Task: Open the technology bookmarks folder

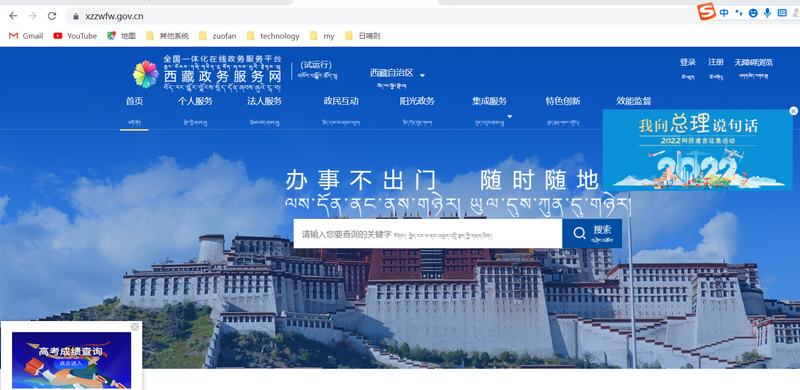Action: coord(273,36)
